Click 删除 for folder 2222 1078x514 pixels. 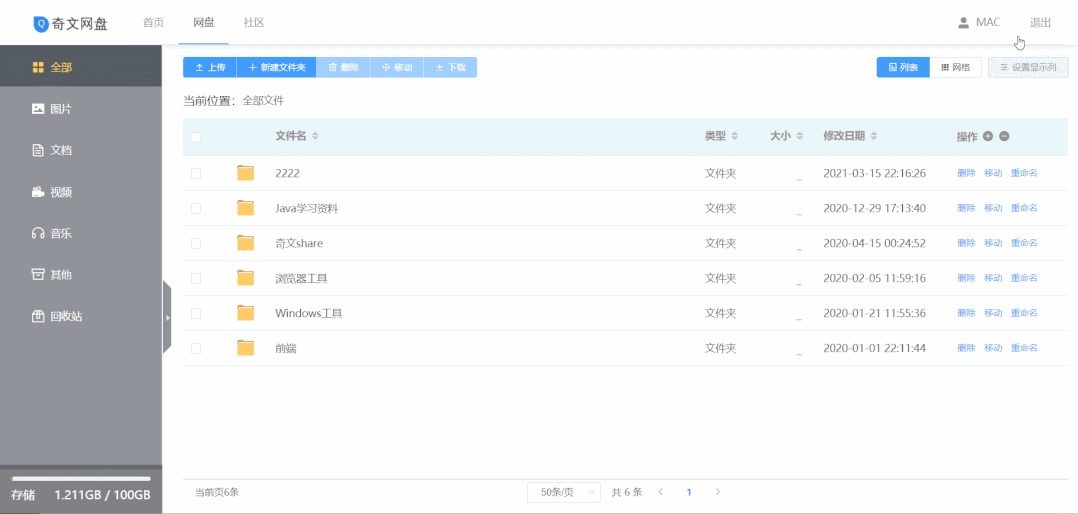(x=966, y=172)
